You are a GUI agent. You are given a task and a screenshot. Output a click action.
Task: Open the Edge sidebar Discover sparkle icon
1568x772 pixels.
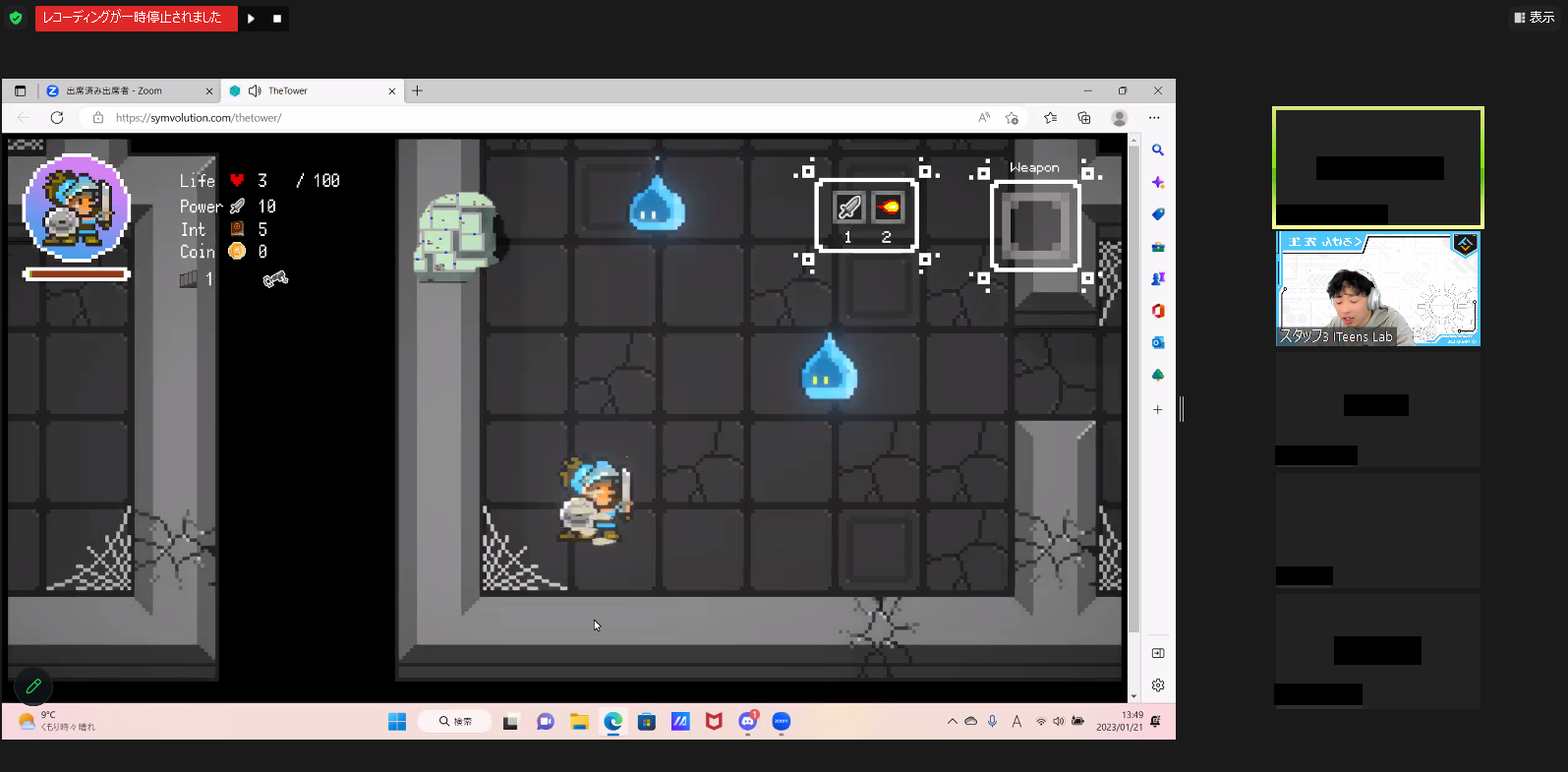click(x=1158, y=182)
